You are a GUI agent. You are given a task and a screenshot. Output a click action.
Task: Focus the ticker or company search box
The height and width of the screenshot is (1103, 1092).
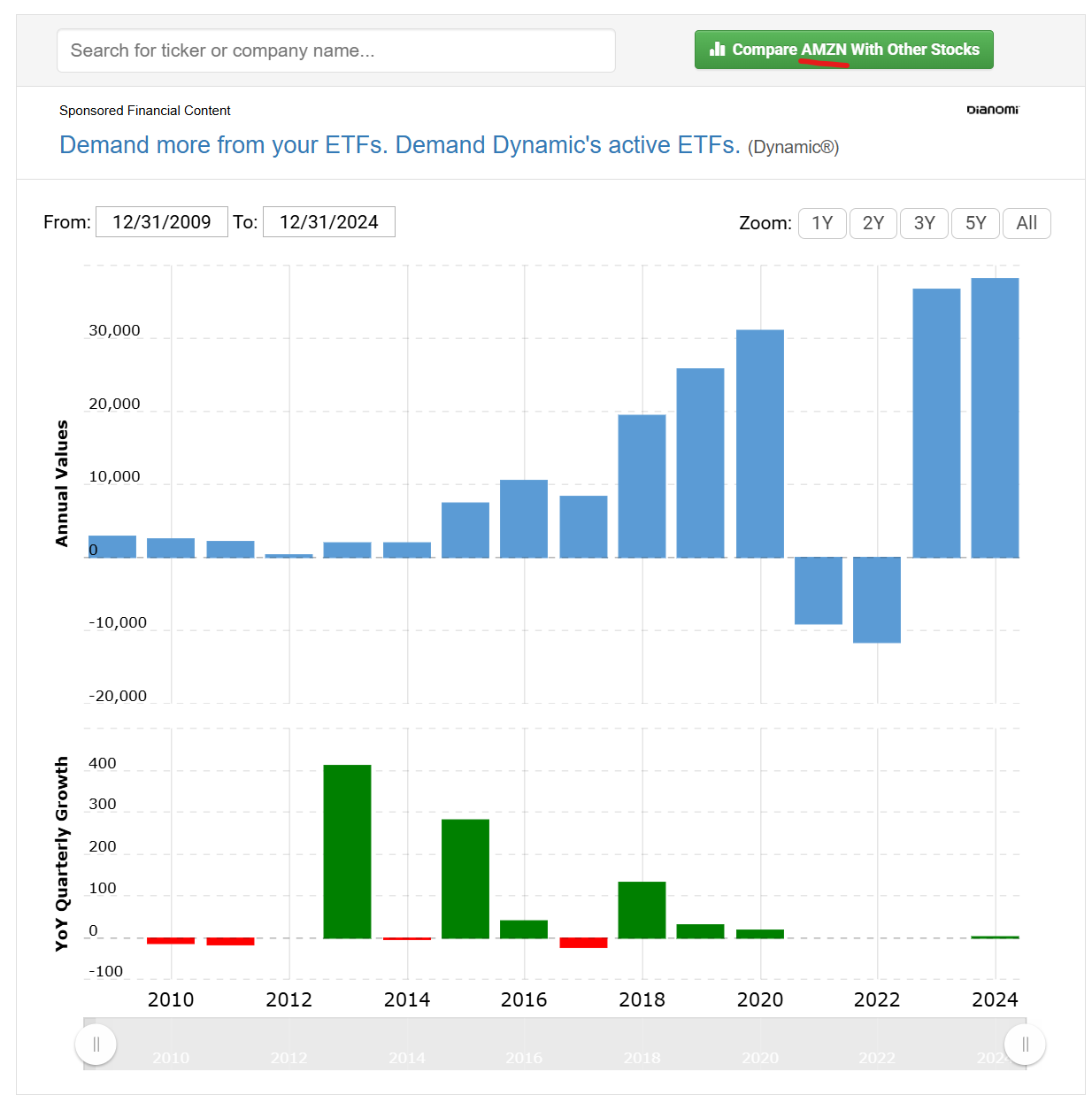(336, 50)
